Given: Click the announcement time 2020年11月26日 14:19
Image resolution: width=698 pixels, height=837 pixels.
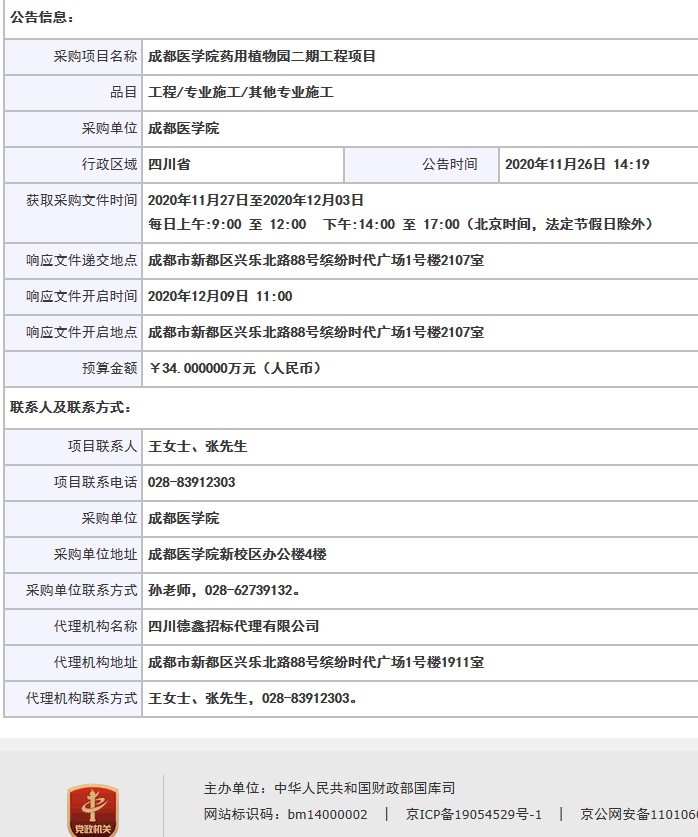Looking at the screenshot, I should pos(577,164).
